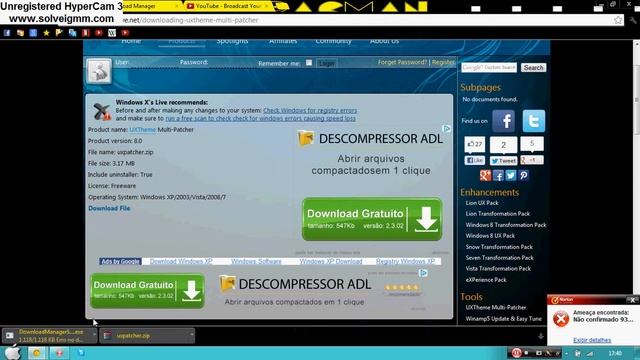The height and width of the screenshot is (360, 640).
Task: Share via small Pinterest icon
Action: (524, 176)
